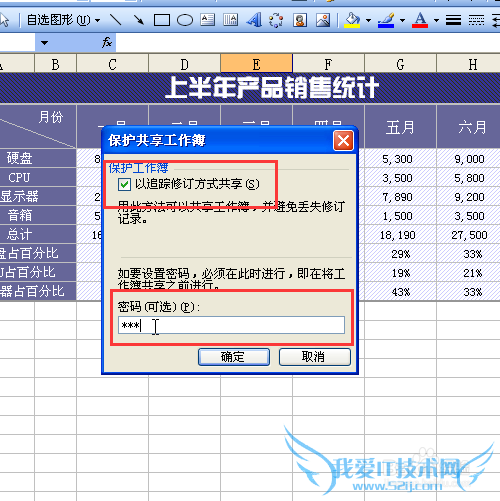Image resolution: width=500 pixels, height=501 pixels.
Task: Click the fx insert function button
Action: [107, 43]
